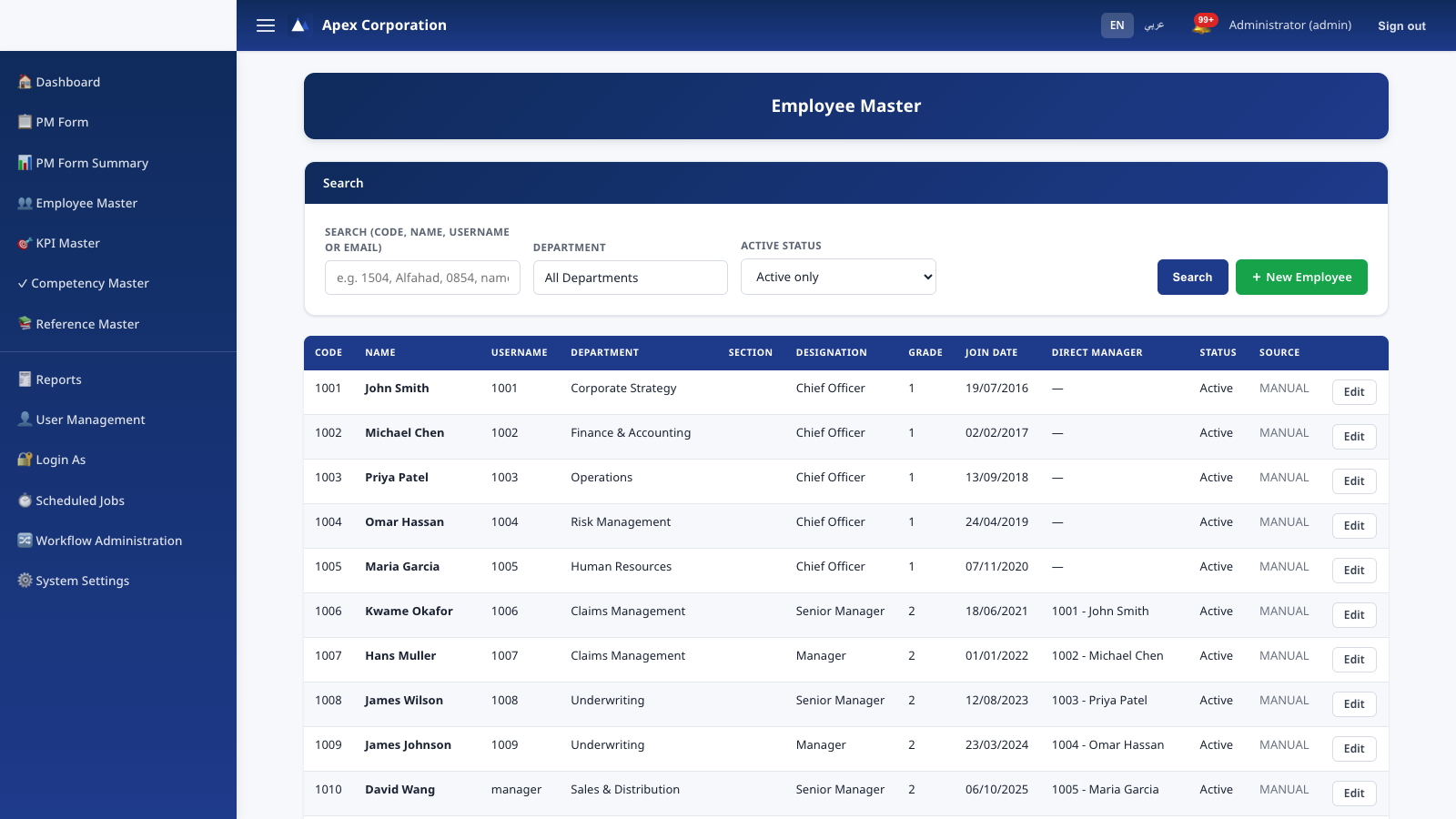Click the Employee Master people icon
Viewport: 1456px width, 819px height.
(x=25, y=203)
